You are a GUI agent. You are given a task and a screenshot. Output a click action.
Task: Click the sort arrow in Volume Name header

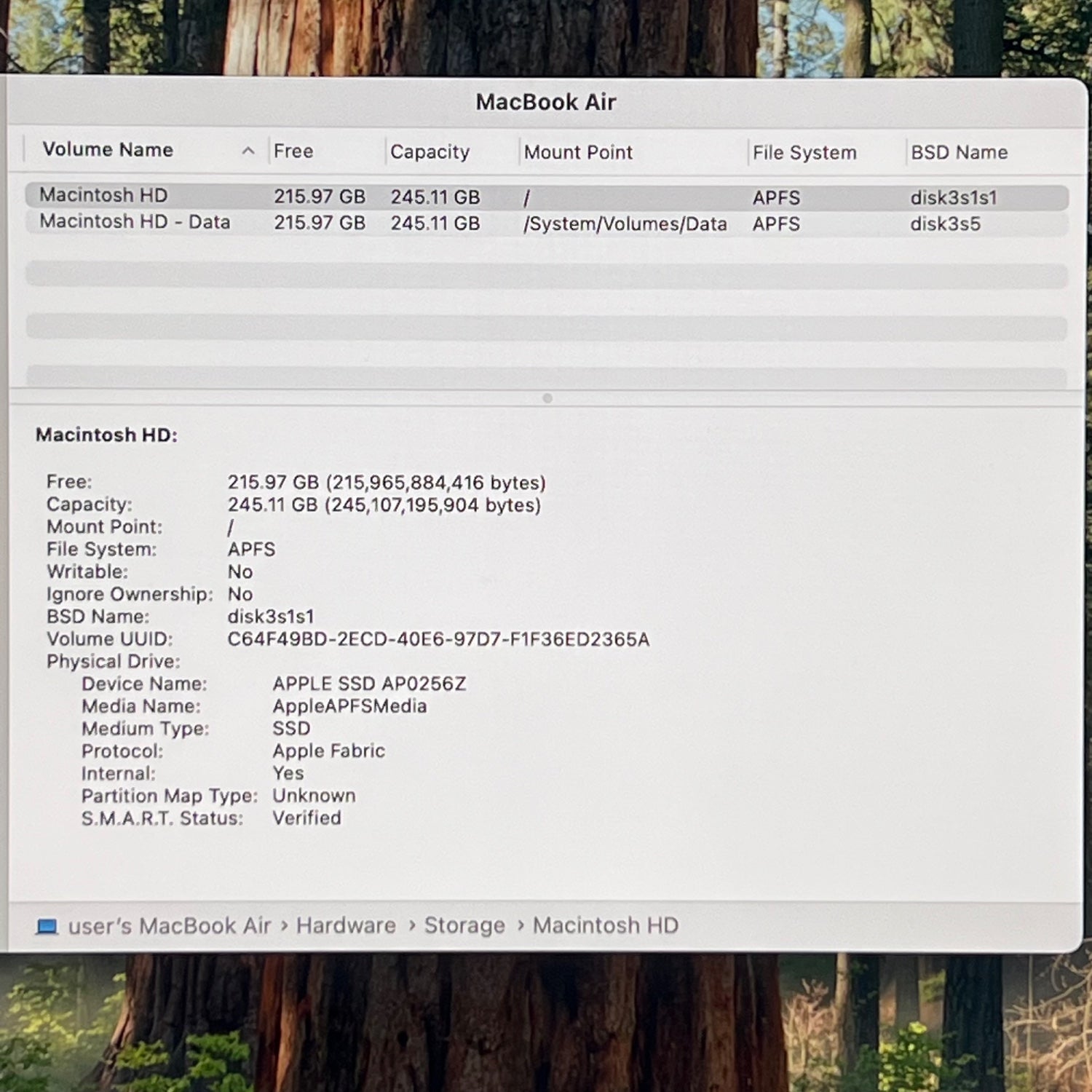coord(248,151)
